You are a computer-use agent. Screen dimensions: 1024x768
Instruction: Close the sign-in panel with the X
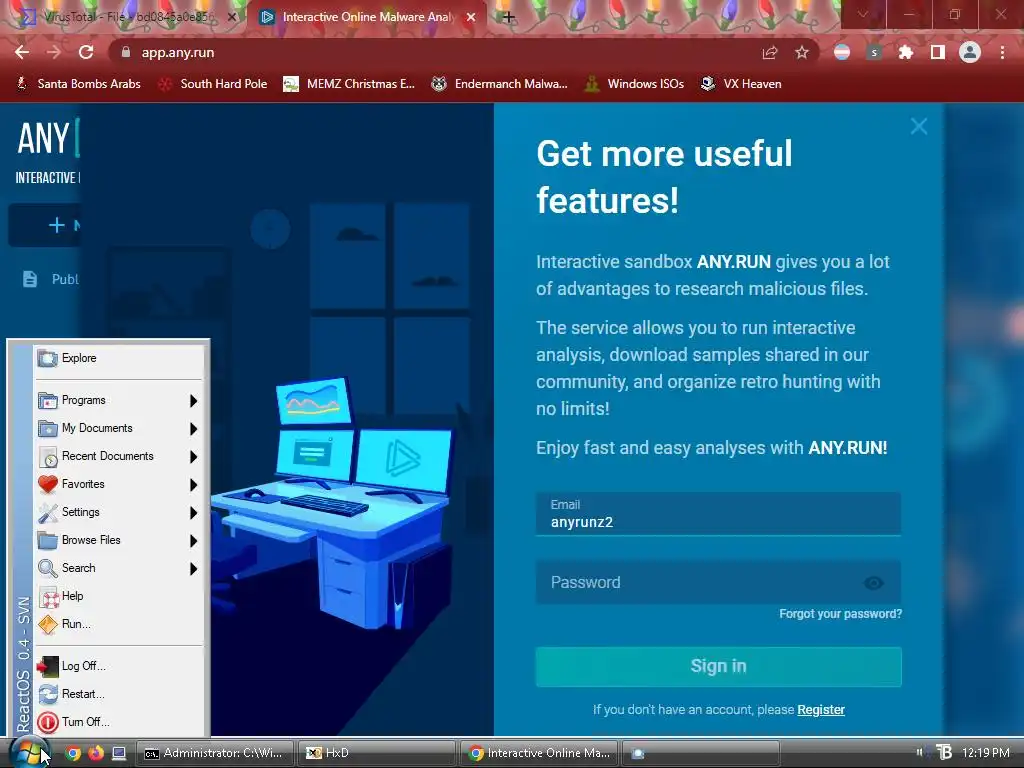pyautogui.click(x=919, y=126)
